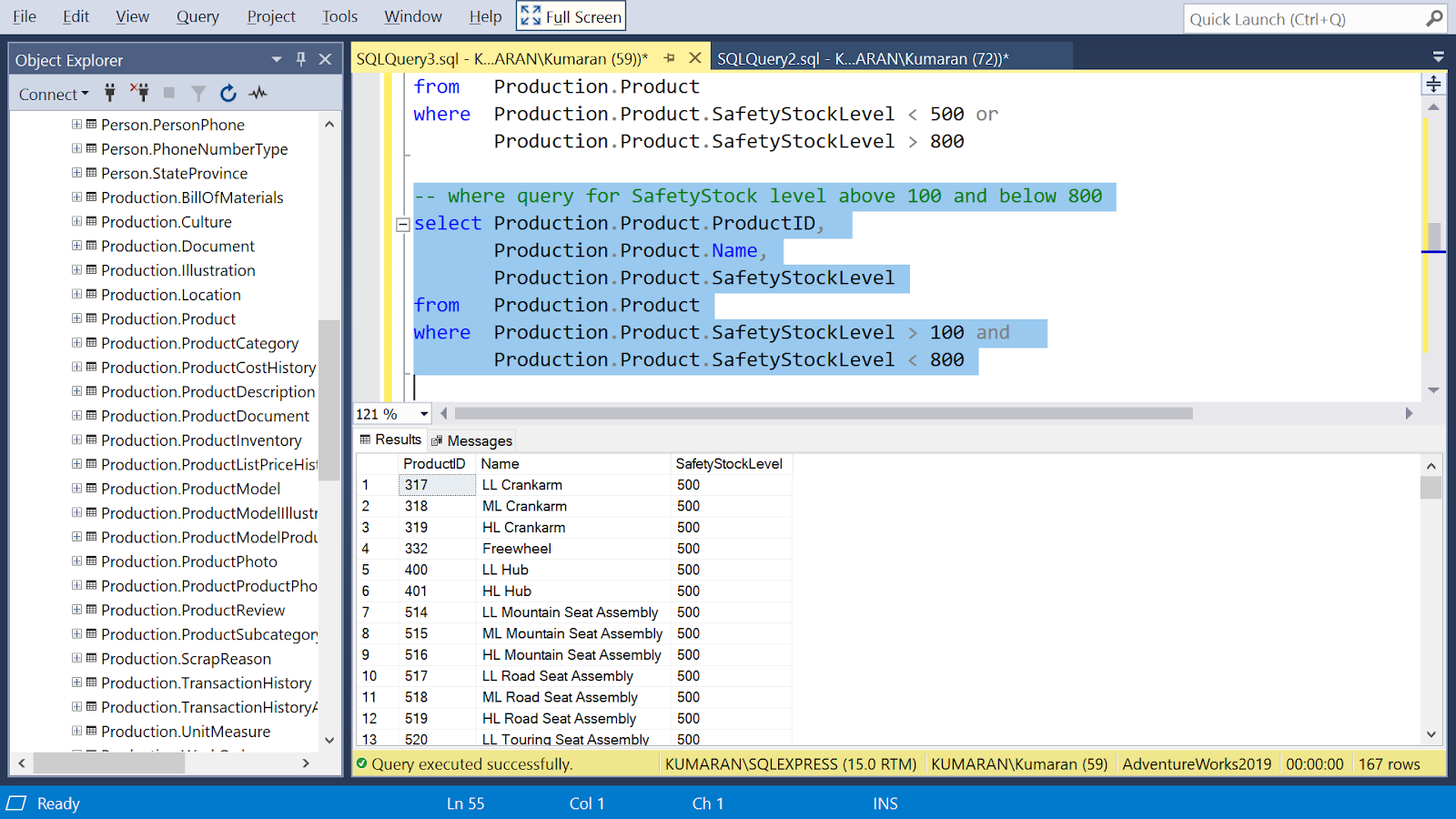Select Production.ProductPhoto in the tree
The height and width of the screenshot is (819, 1456).
(x=189, y=561)
